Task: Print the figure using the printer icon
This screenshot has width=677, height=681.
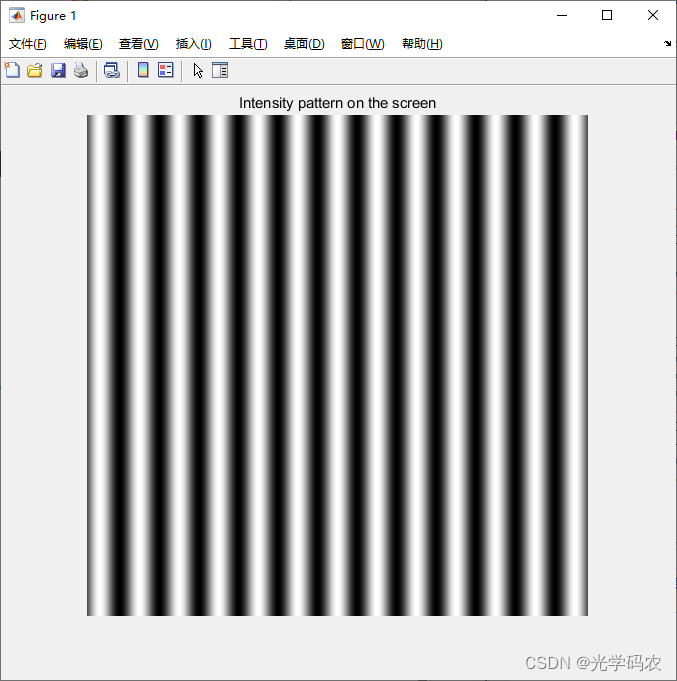Action: click(81, 70)
